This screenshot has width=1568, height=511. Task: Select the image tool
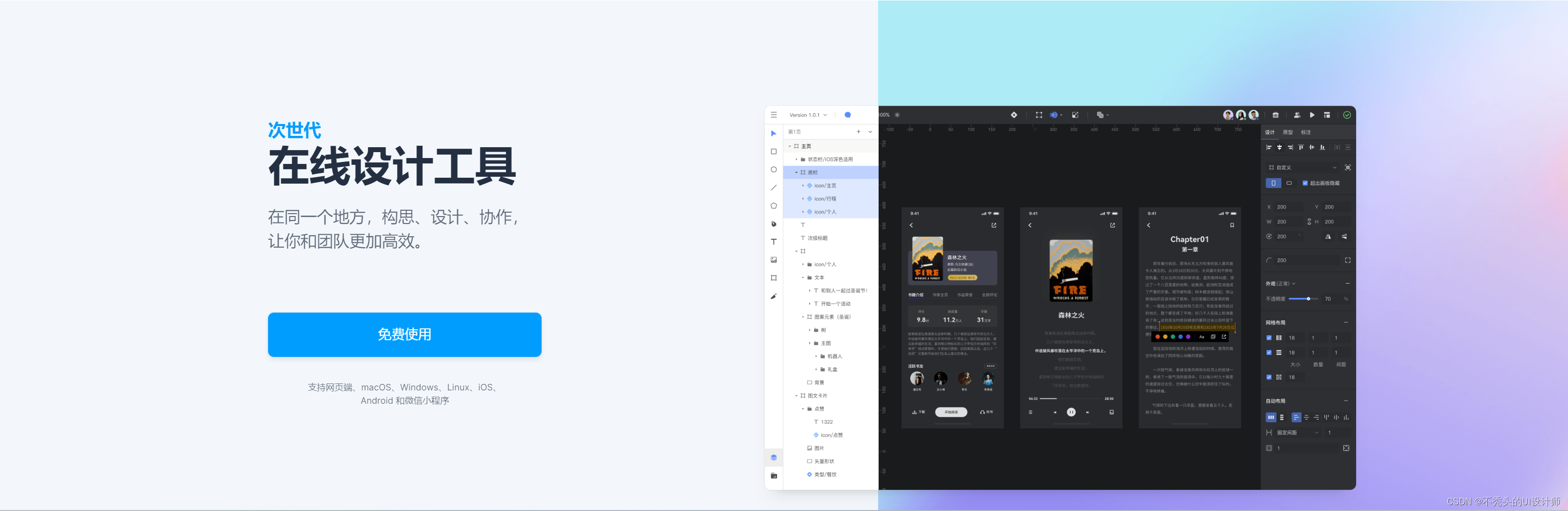coord(774,260)
